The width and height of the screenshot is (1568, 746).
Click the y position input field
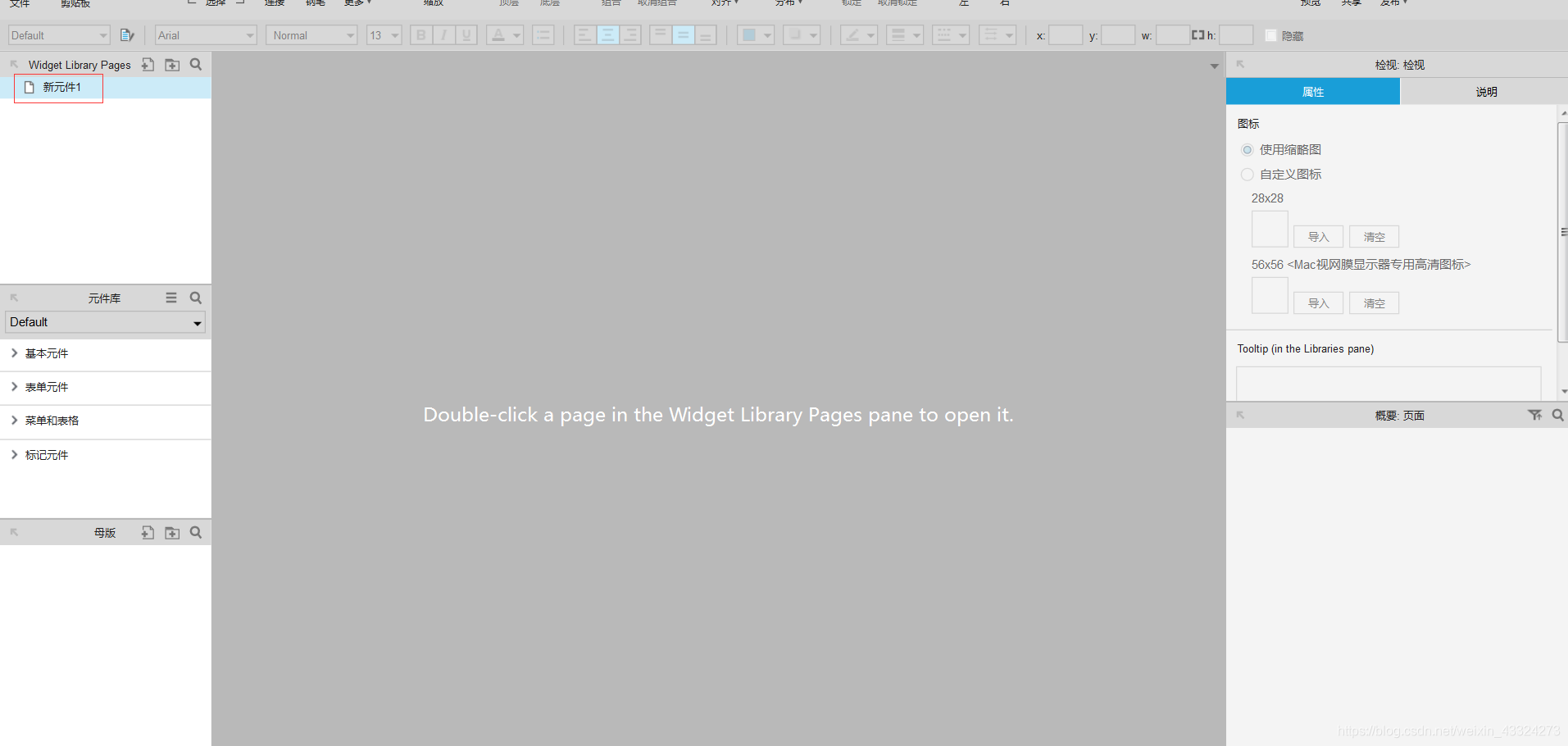tap(1118, 35)
